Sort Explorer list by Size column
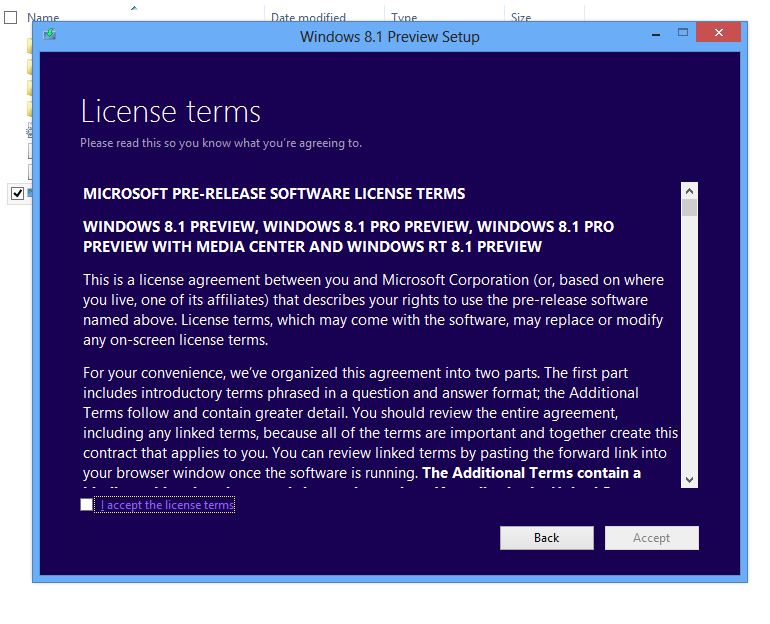The height and width of the screenshot is (624, 770). coord(521,18)
